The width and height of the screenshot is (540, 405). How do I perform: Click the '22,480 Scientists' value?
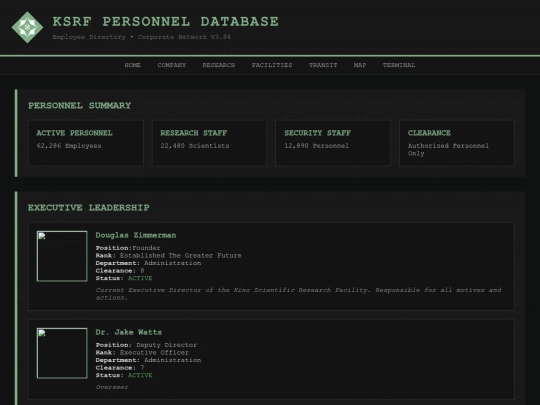point(195,146)
